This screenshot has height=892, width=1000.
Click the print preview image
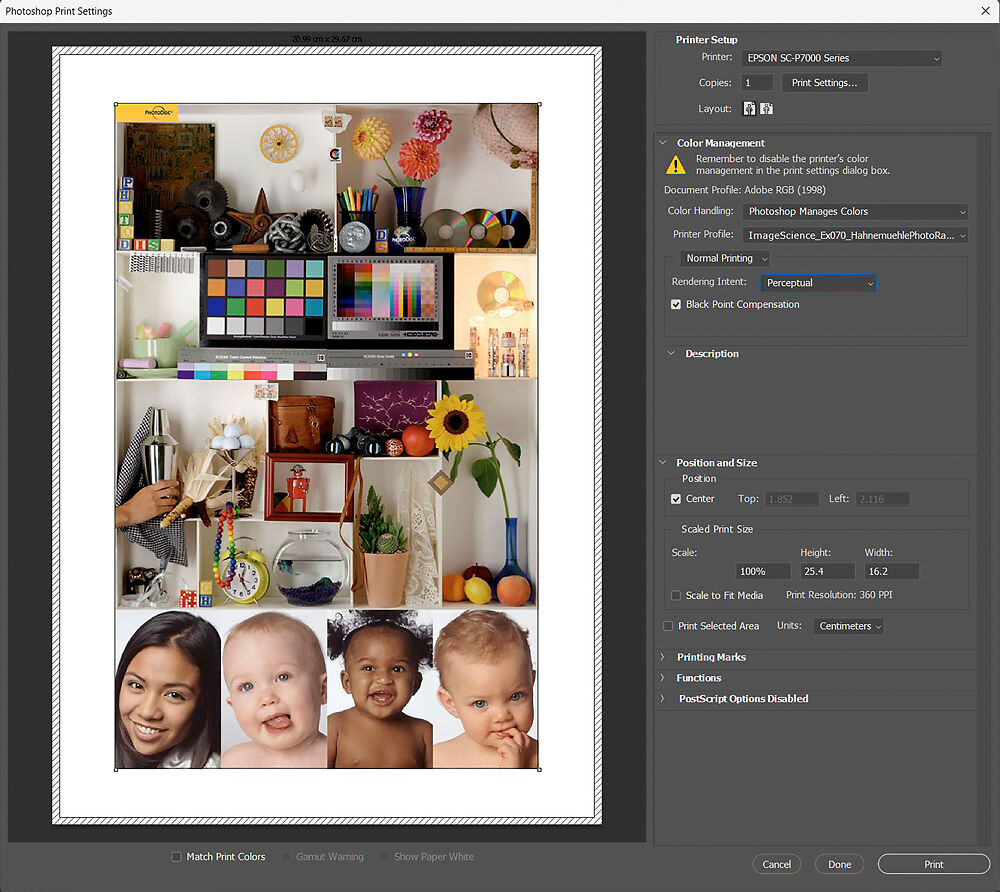click(x=327, y=436)
